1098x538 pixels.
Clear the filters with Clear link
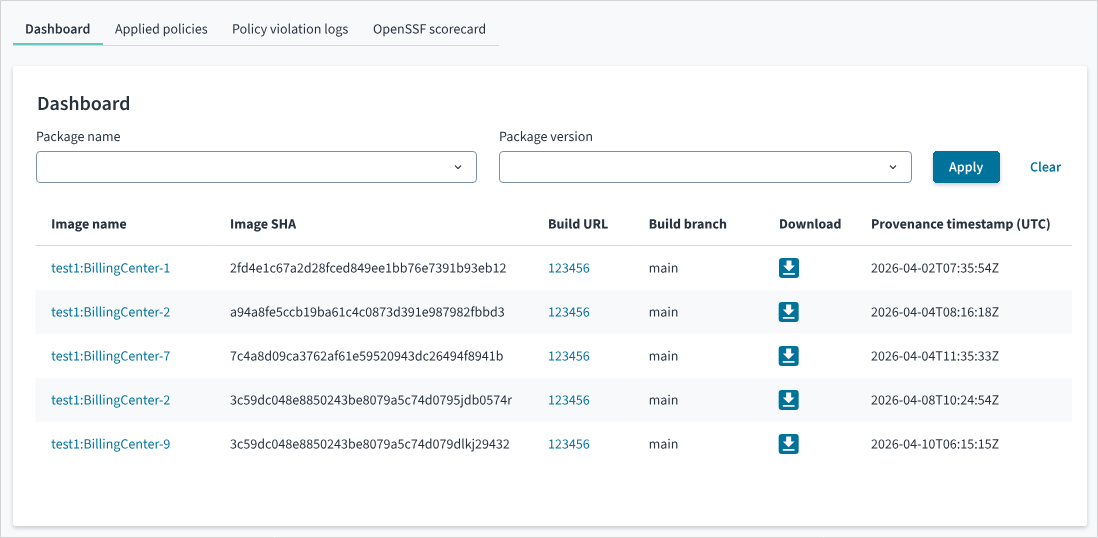coord(1045,167)
